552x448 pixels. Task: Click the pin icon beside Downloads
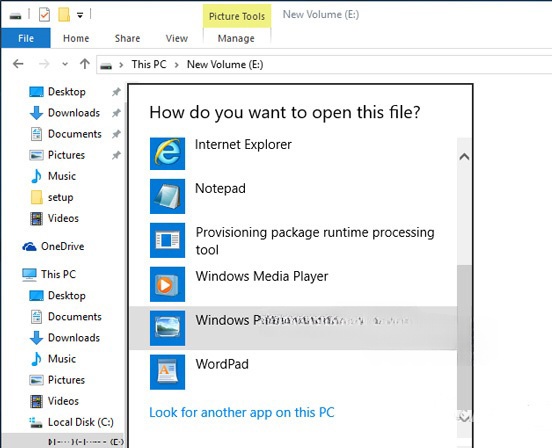(x=116, y=113)
